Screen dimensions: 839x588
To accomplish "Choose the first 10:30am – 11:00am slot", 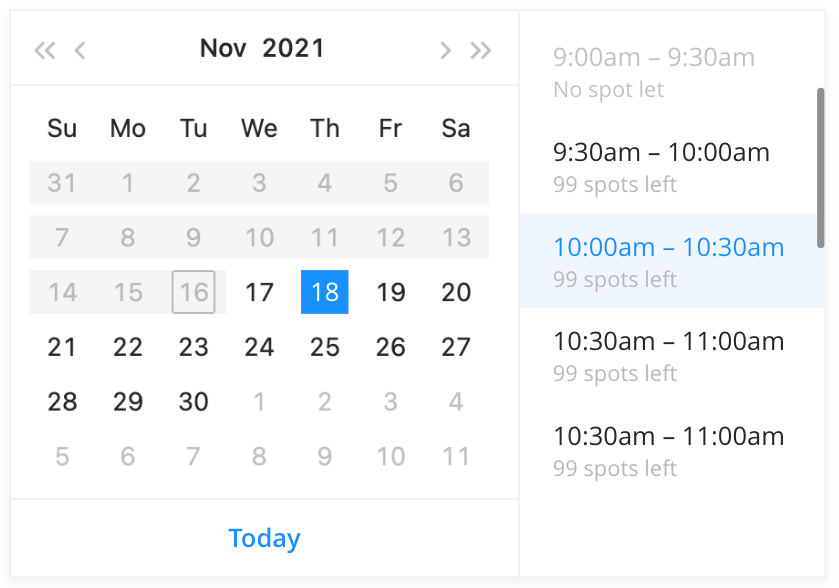I will tap(668, 355).
